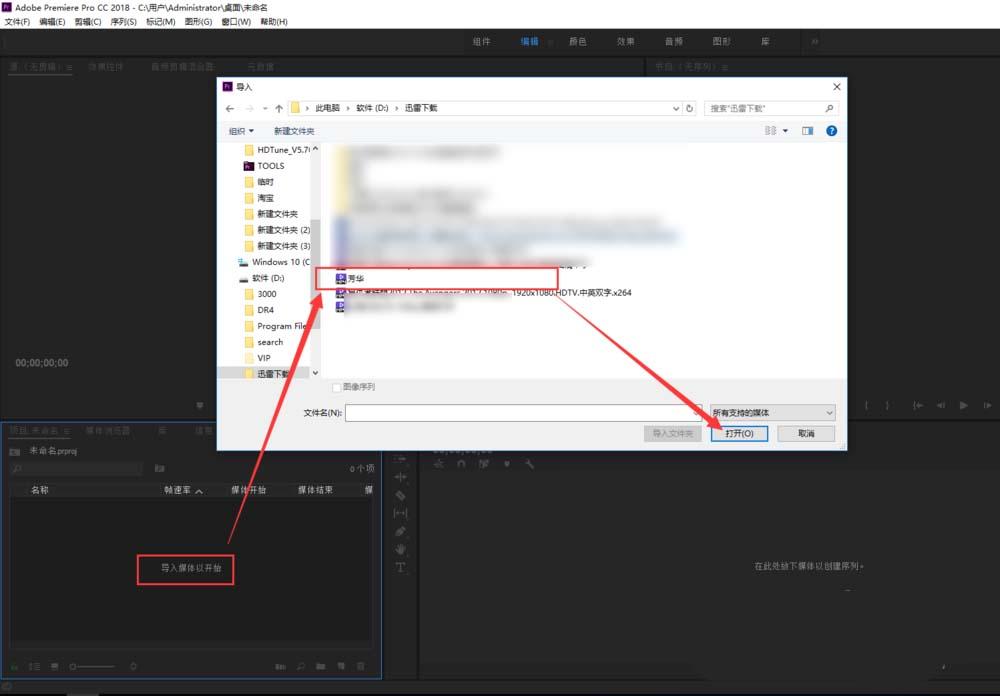Image resolution: width=1000 pixels, height=696 pixels.
Task: Switch to the 颜色 workspace tab
Action: [x=578, y=42]
